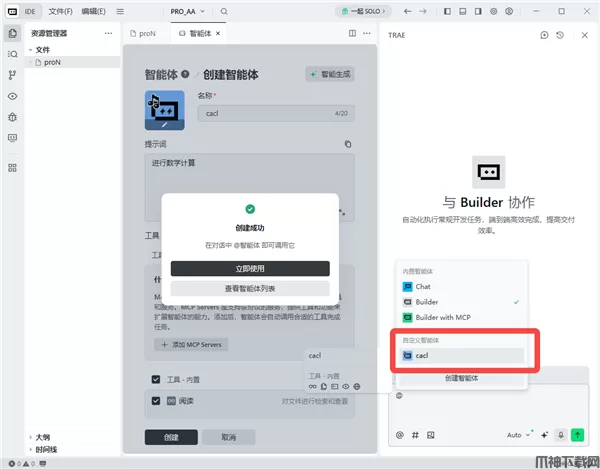Viewport: 600px width, 469px height.
Task: Click the image attach icon in chat input
Action: click(x=430, y=435)
